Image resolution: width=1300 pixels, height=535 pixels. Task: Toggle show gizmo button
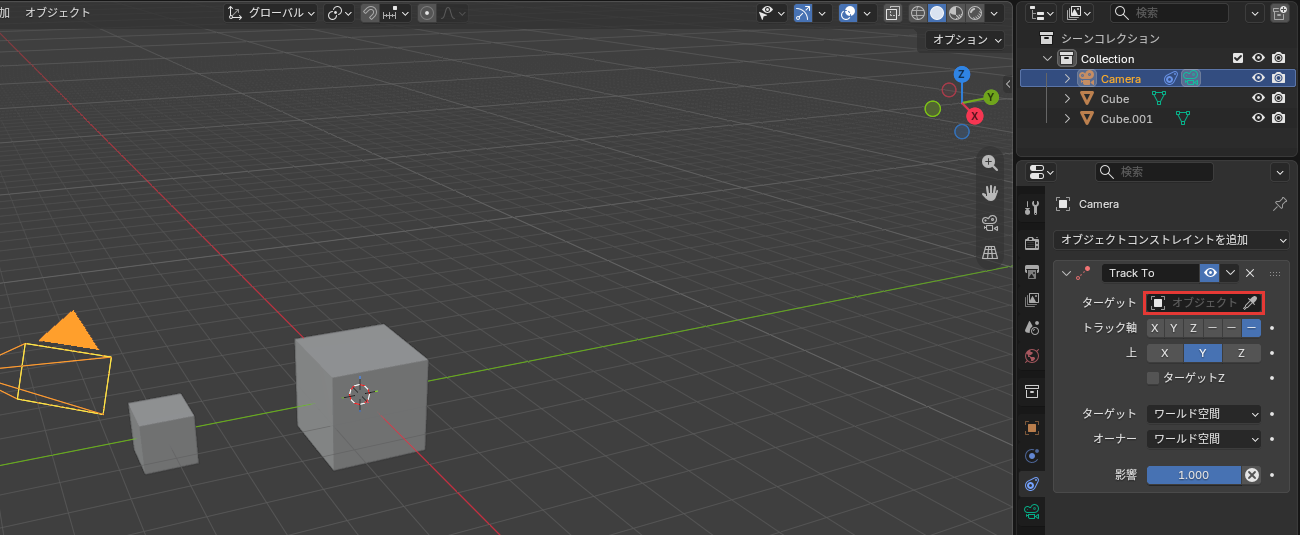[803, 13]
